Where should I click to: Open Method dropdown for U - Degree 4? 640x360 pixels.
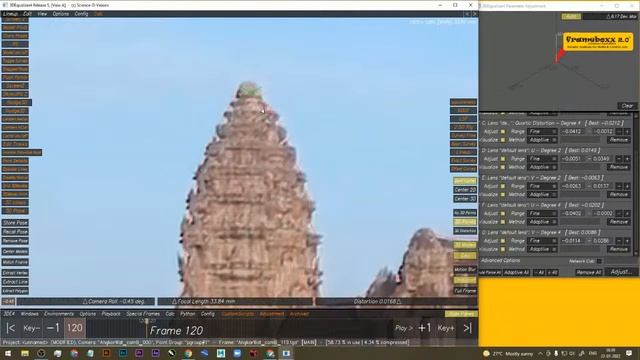pyautogui.click(x=542, y=222)
